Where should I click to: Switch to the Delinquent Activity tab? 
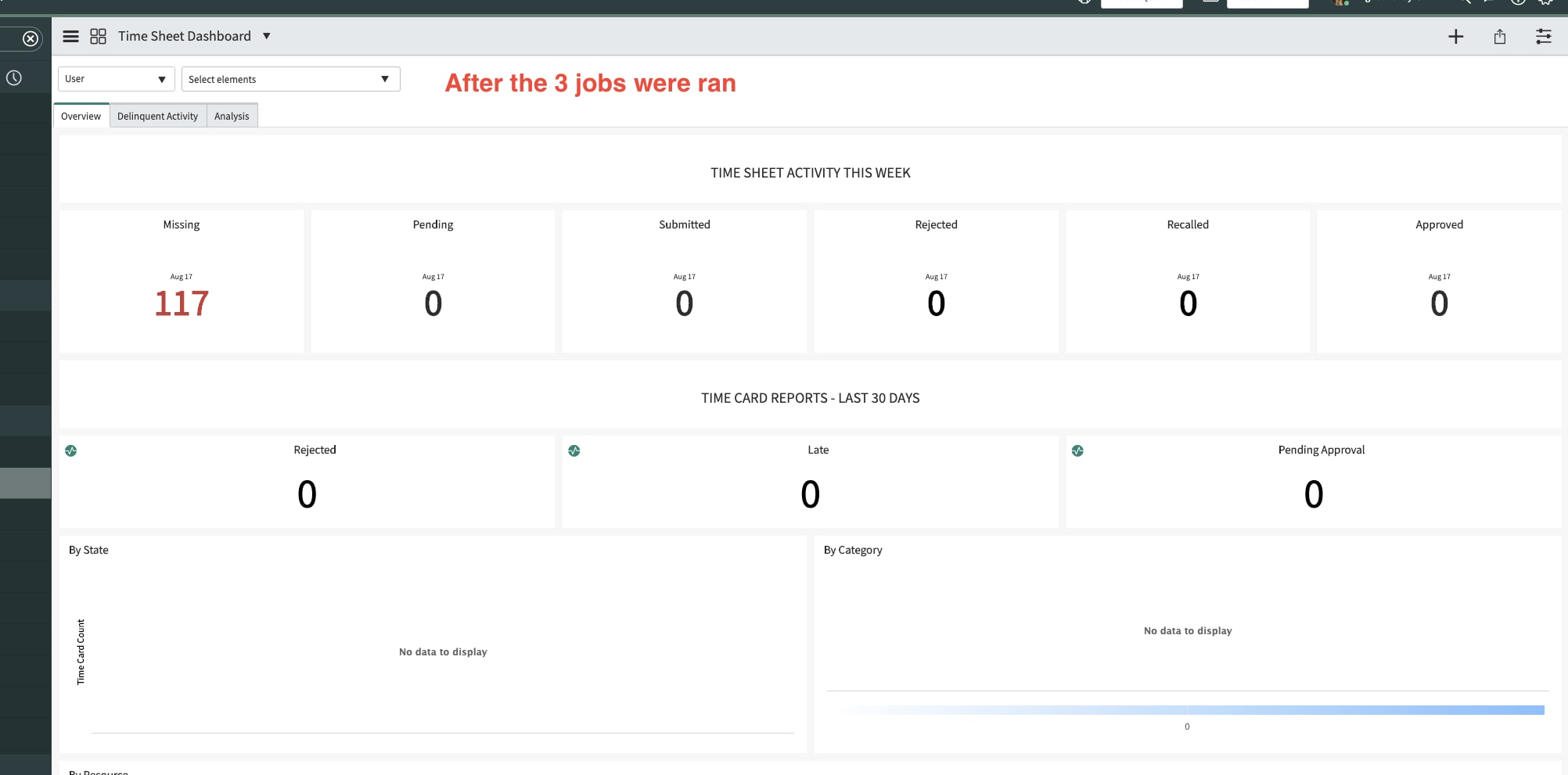tap(157, 116)
